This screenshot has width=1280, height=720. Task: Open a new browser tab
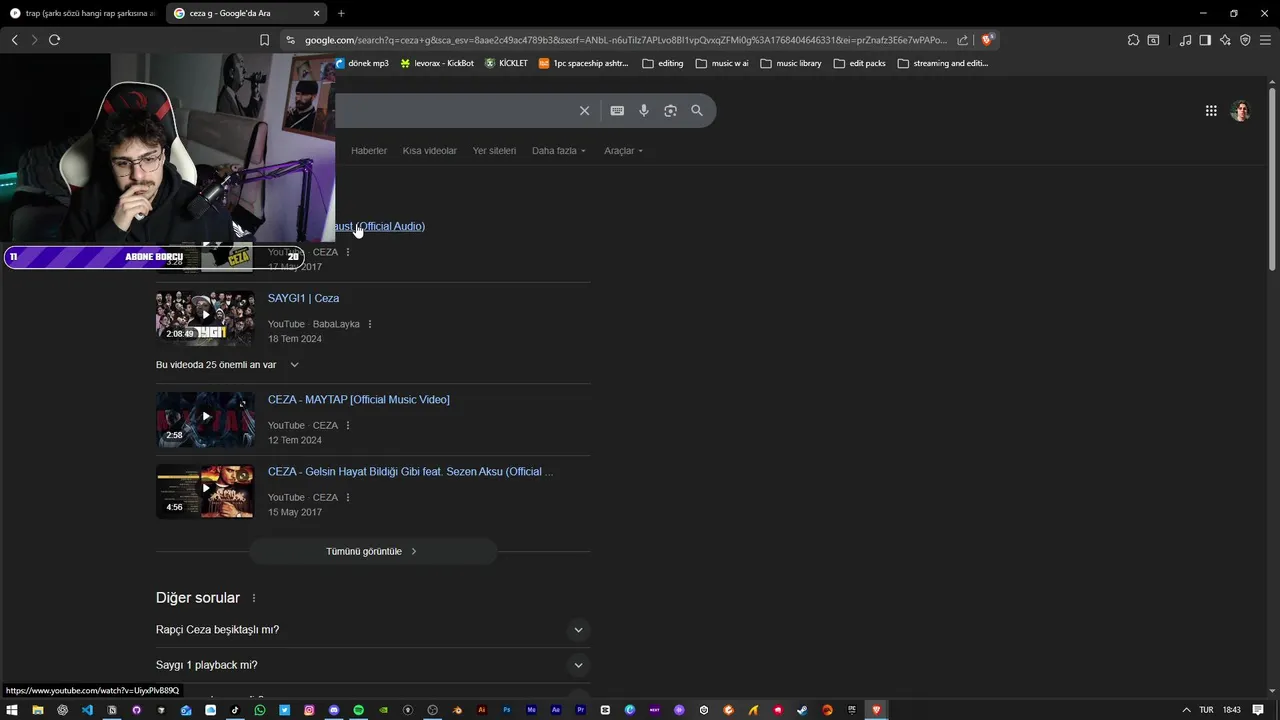341,13
